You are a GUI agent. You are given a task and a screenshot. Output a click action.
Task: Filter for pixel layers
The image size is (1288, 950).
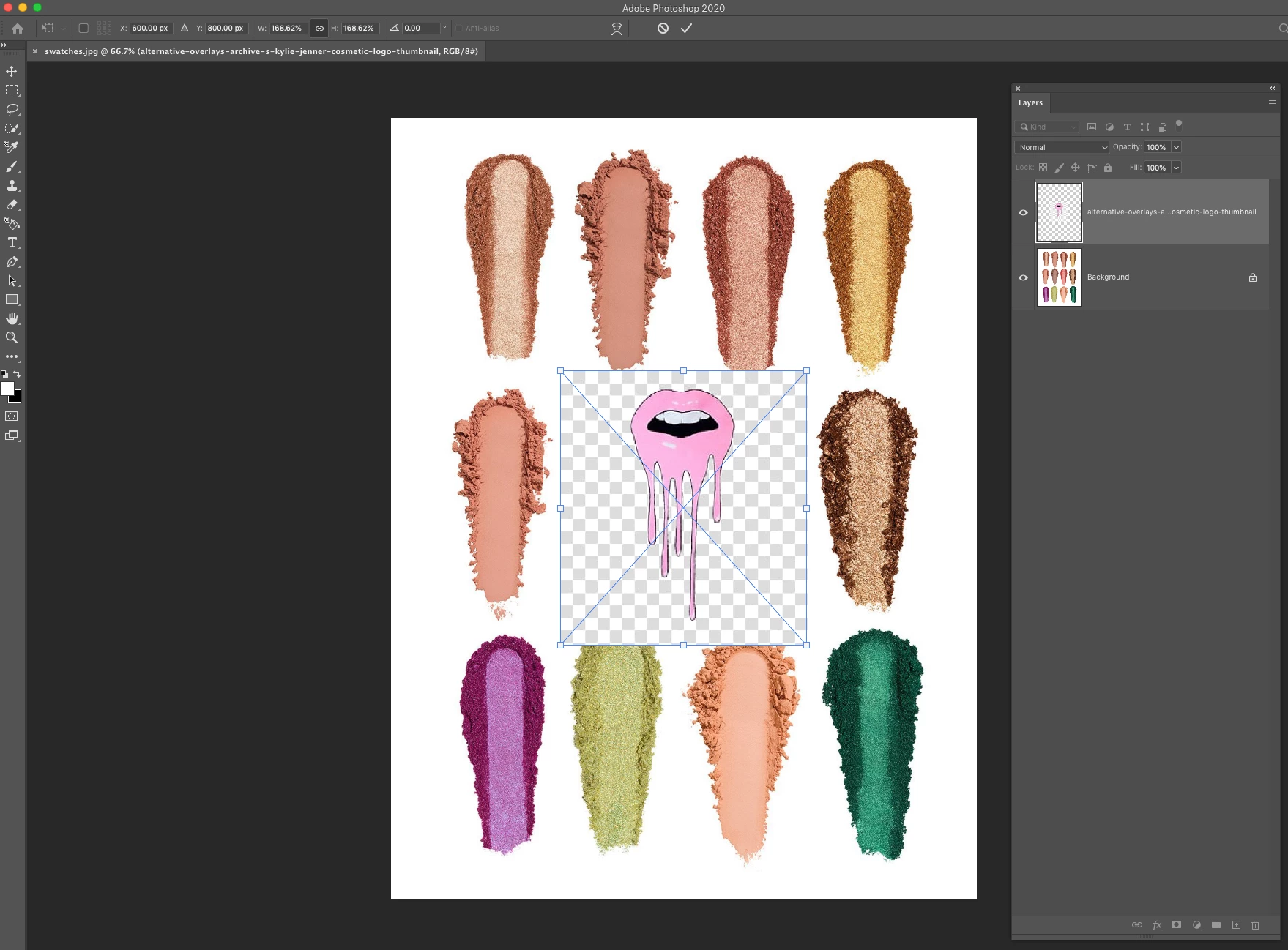[1092, 127]
